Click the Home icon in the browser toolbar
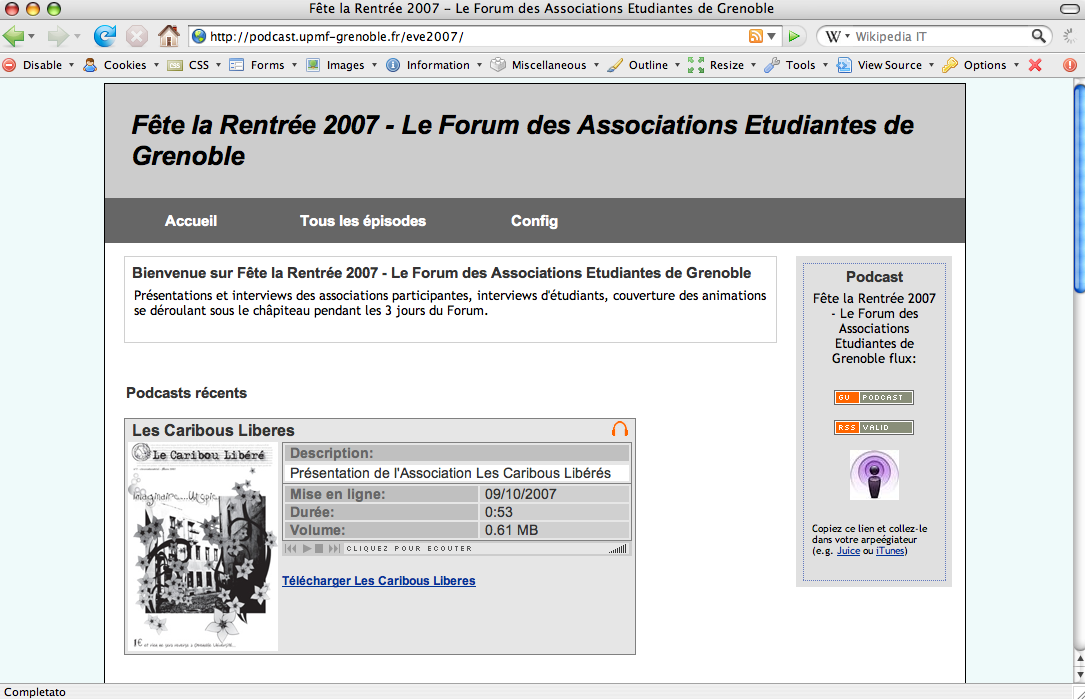1085x699 pixels. click(169, 34)
